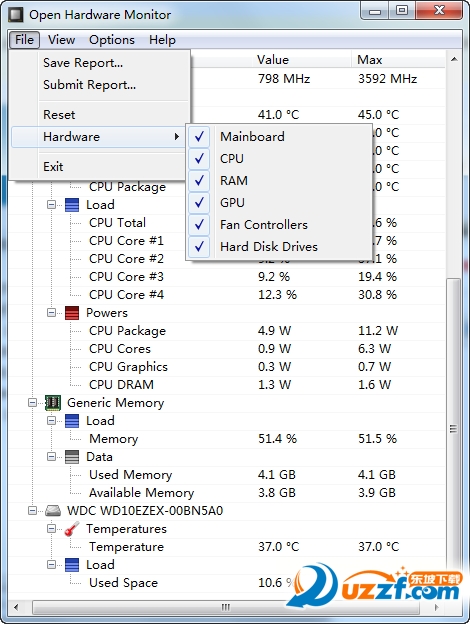Uncheck Mainboard in the Hardware submenu
Screen dimensions: 470x624
279,137
